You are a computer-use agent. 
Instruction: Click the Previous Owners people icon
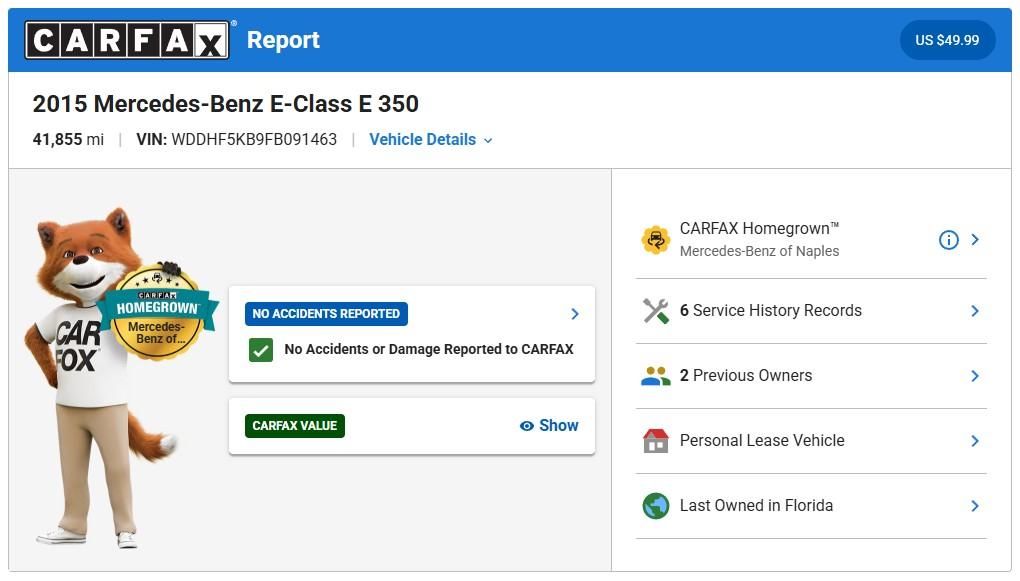click(x=655, y=376)
